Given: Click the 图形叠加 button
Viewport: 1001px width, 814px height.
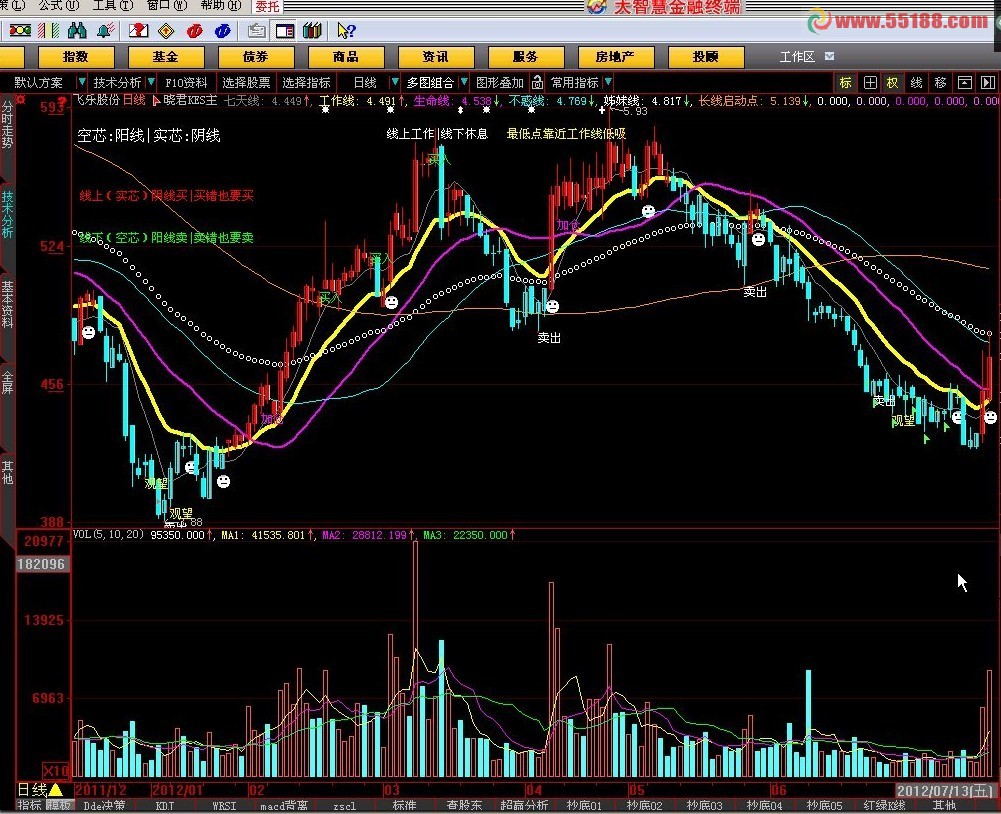Looking at the screenshot, I should 500,82.
